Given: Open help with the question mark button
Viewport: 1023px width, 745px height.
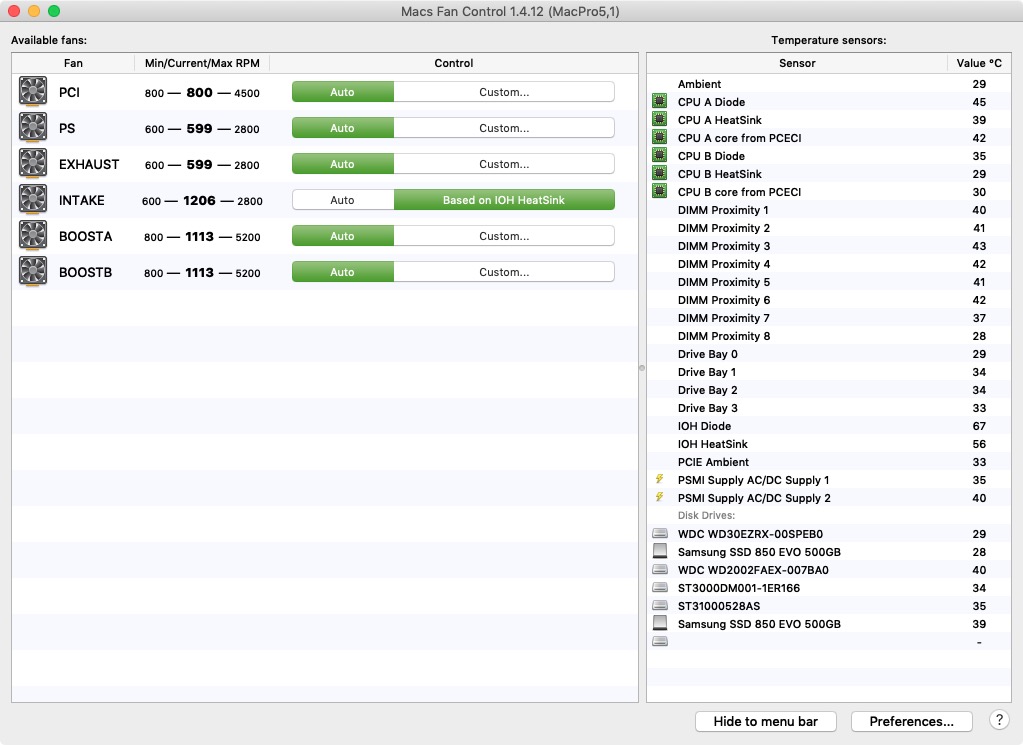Looking at the screenshot, I should coord(999,720).
